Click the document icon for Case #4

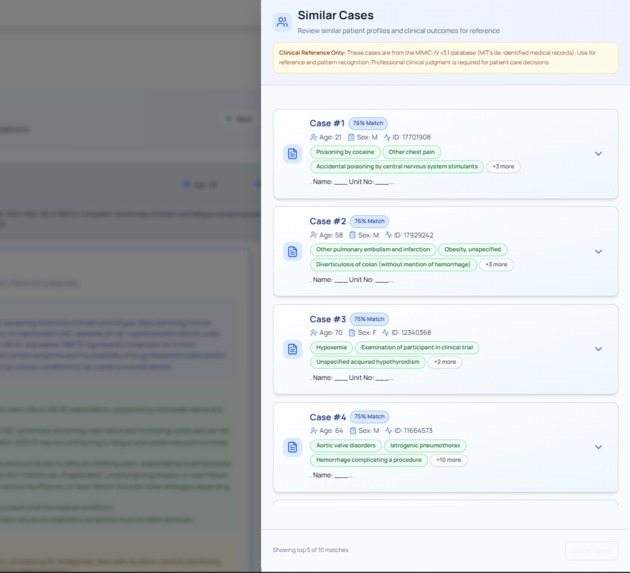(x=292, y=447)
